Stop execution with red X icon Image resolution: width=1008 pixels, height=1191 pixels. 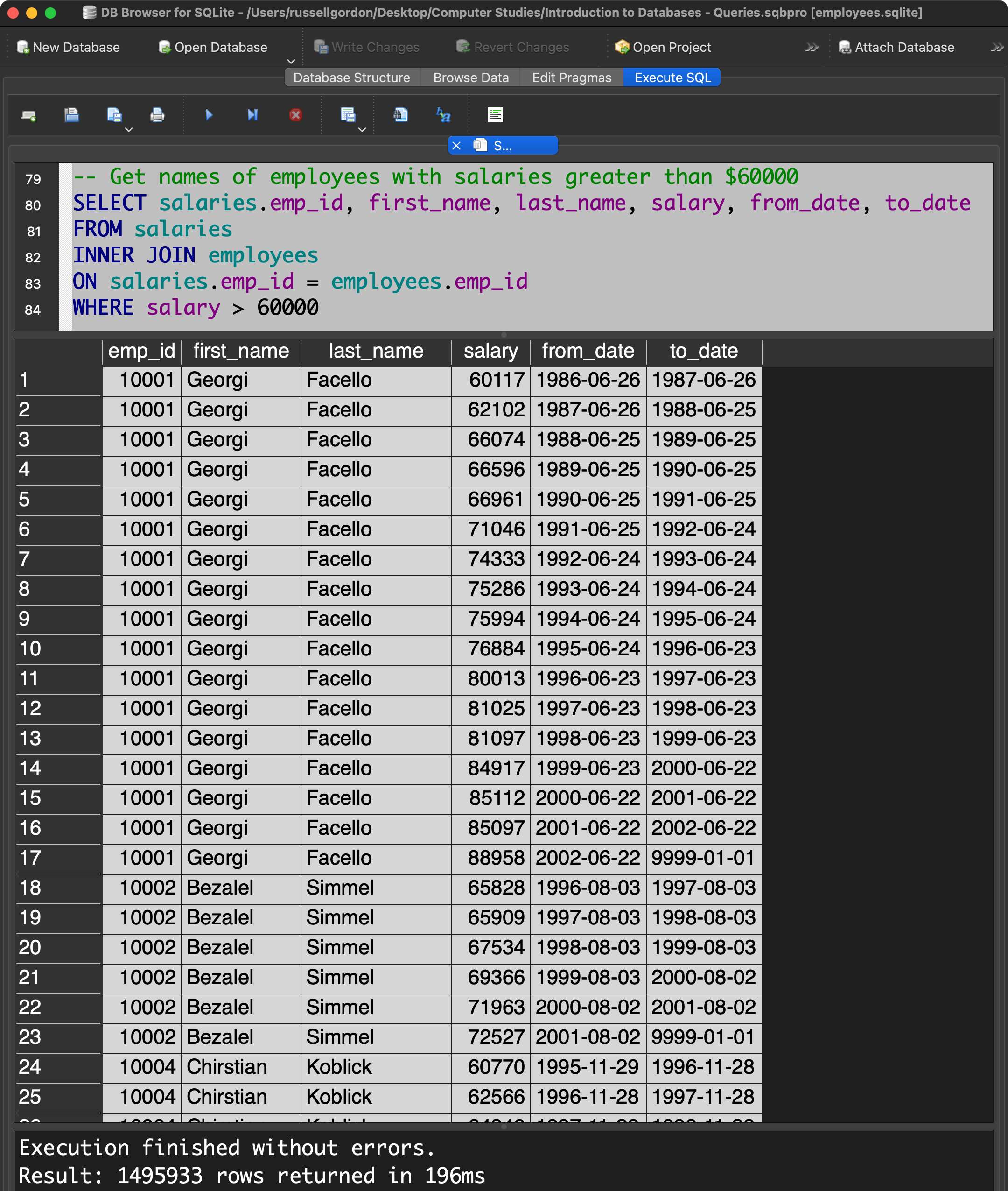(x=295, y=115)
